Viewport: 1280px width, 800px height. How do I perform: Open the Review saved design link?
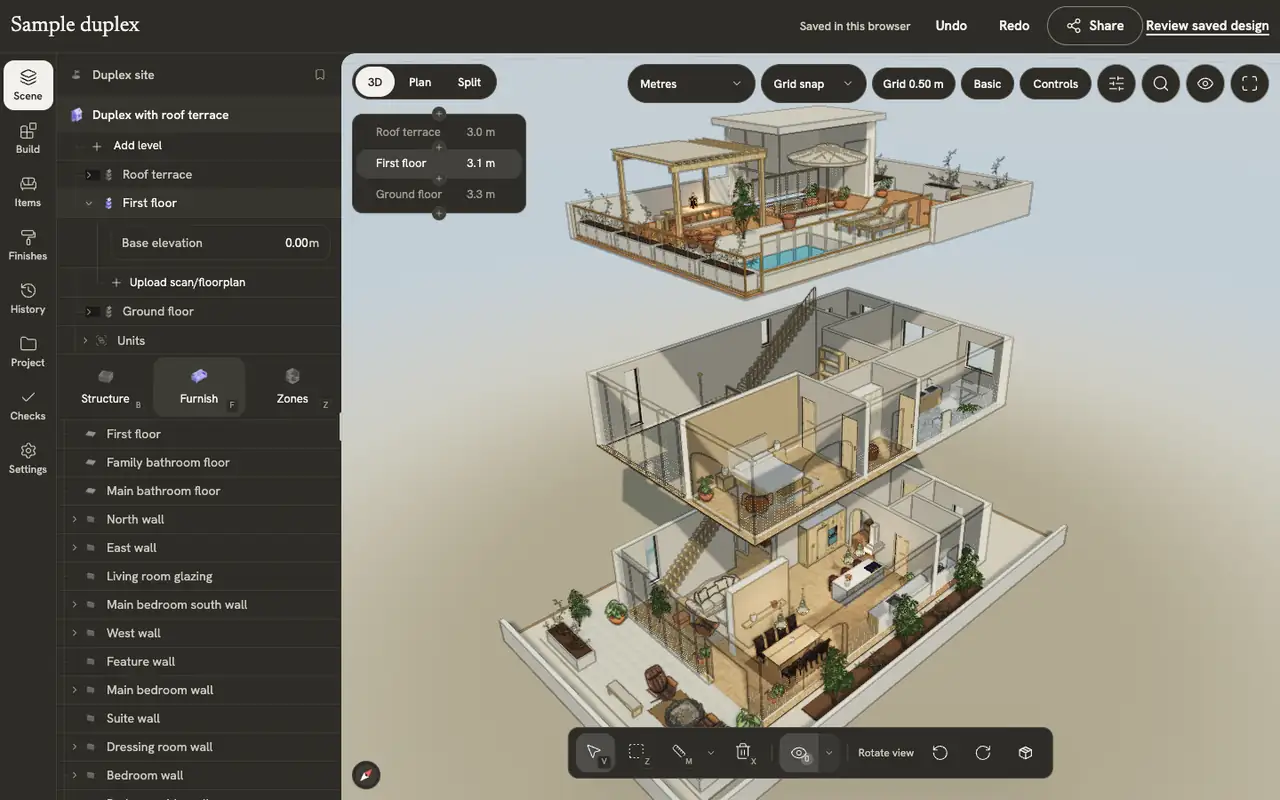[x=1207, y=26]
